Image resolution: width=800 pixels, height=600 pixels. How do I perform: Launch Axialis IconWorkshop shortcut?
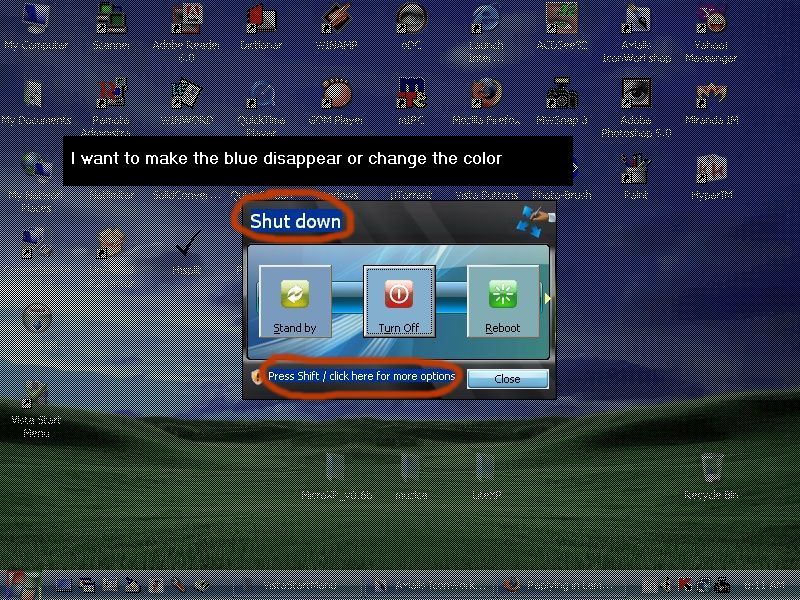pyautogui.click(x=636, y=32)
